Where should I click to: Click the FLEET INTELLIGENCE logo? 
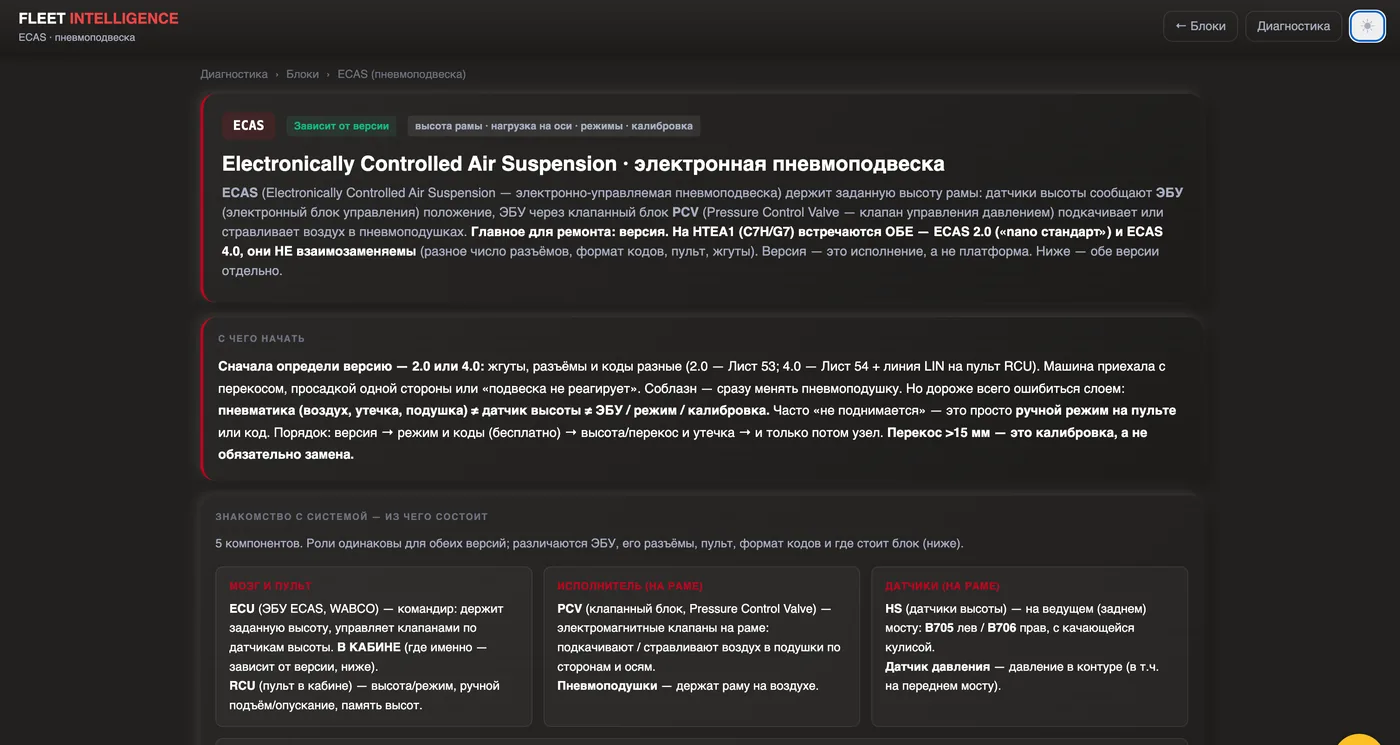pos(98,18)
